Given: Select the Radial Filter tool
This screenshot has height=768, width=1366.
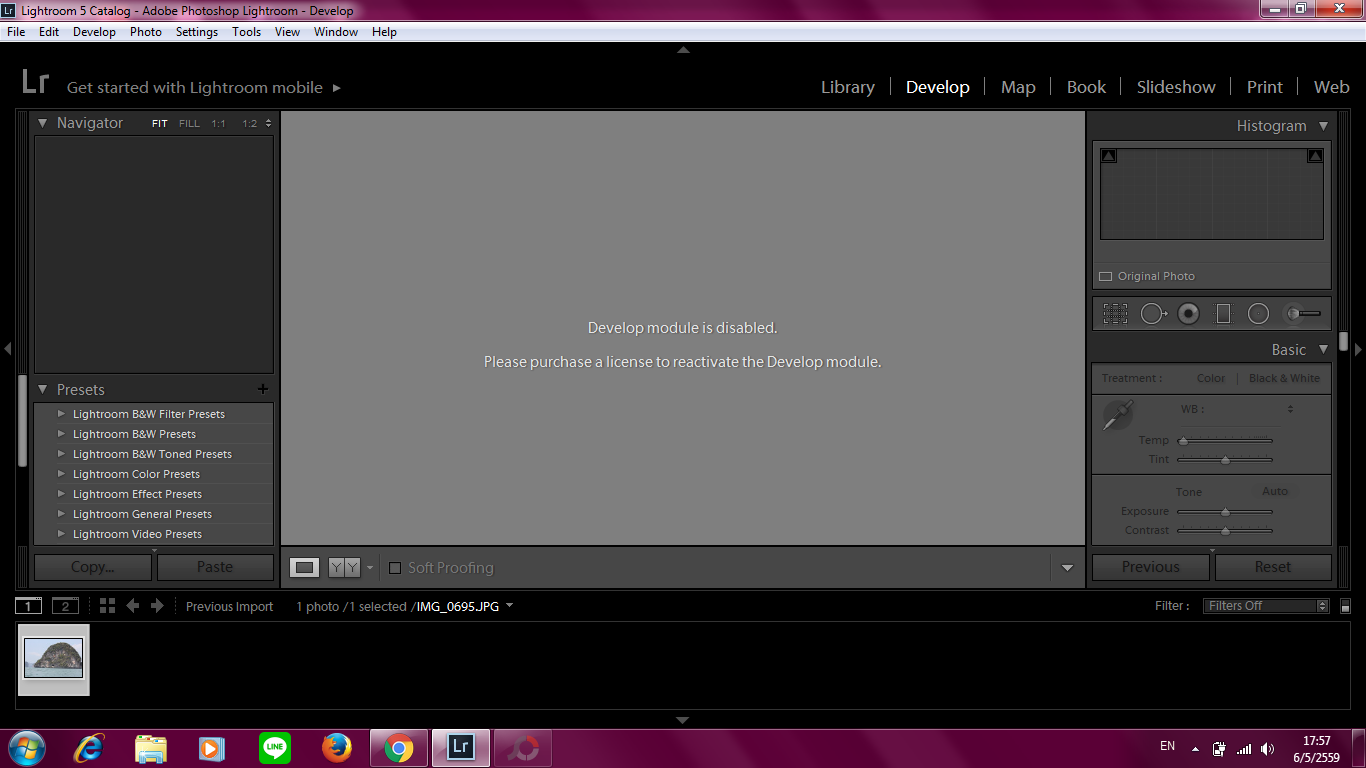Looking at the screenshot, I should (1258, 314).
